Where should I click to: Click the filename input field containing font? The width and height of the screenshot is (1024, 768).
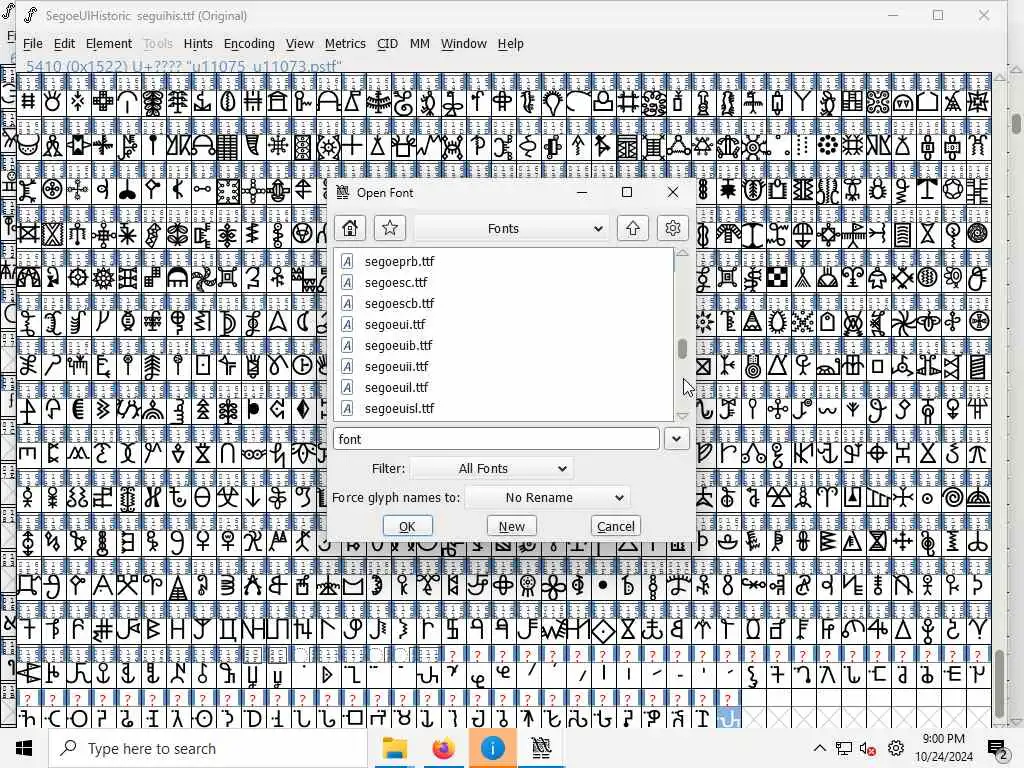pos(496,439)
